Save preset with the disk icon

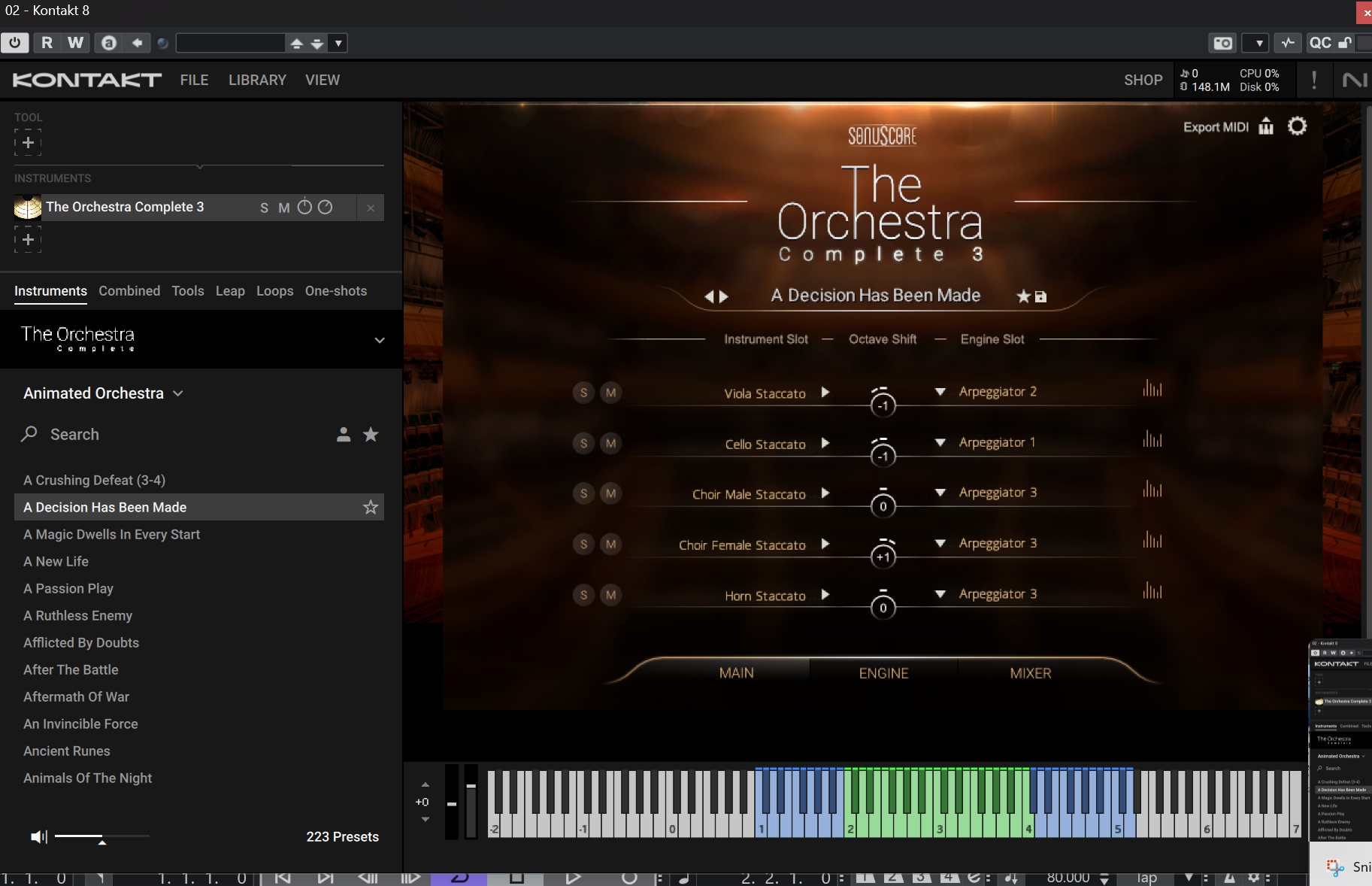[1040, 296]
